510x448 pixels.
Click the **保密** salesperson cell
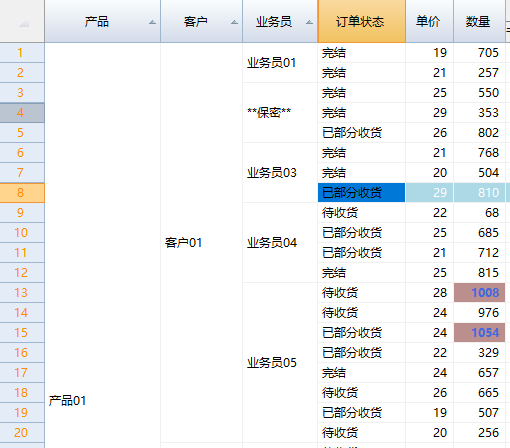tap(280, 113)
